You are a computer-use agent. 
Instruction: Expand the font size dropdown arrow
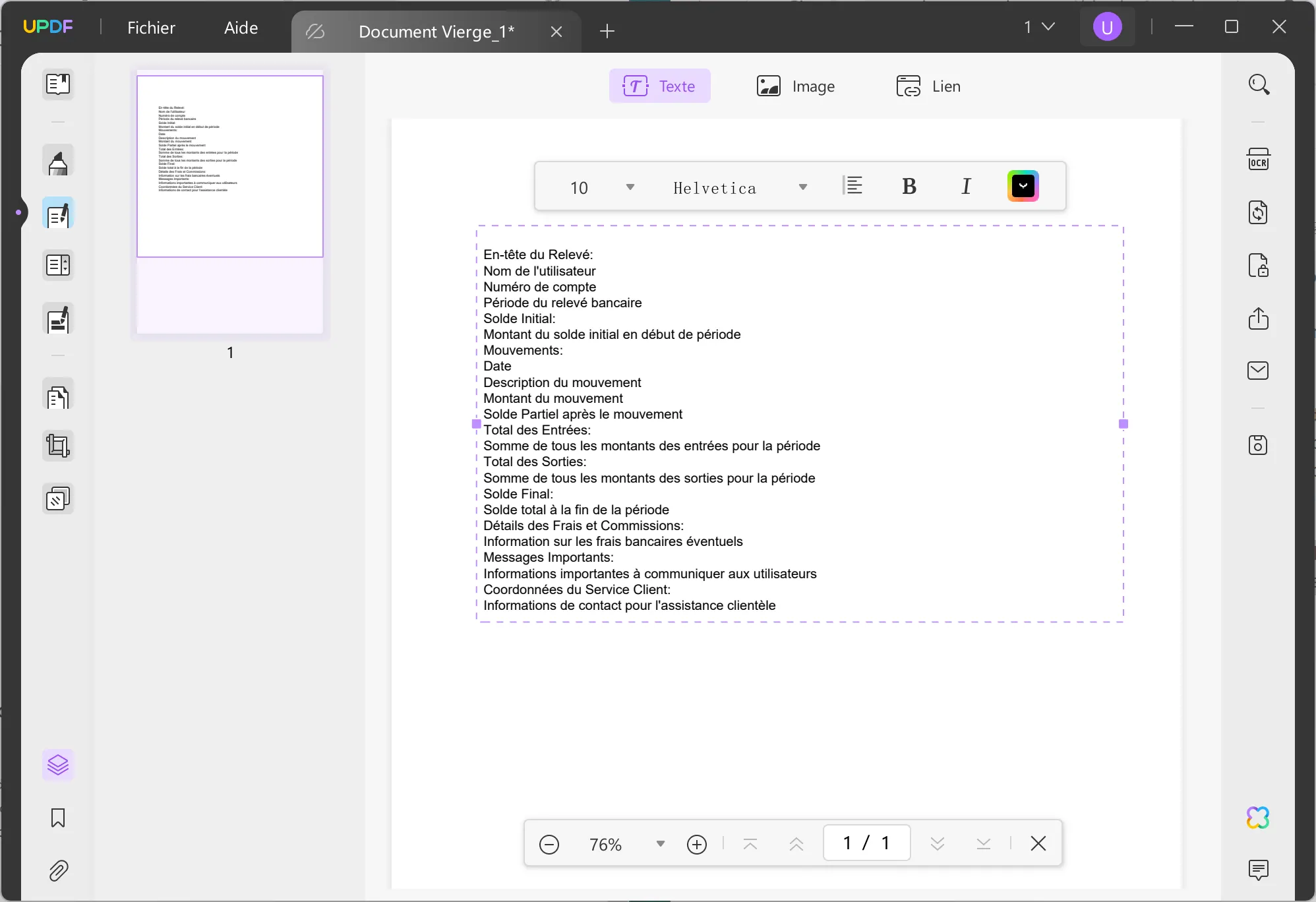click(x=630, y=187)
